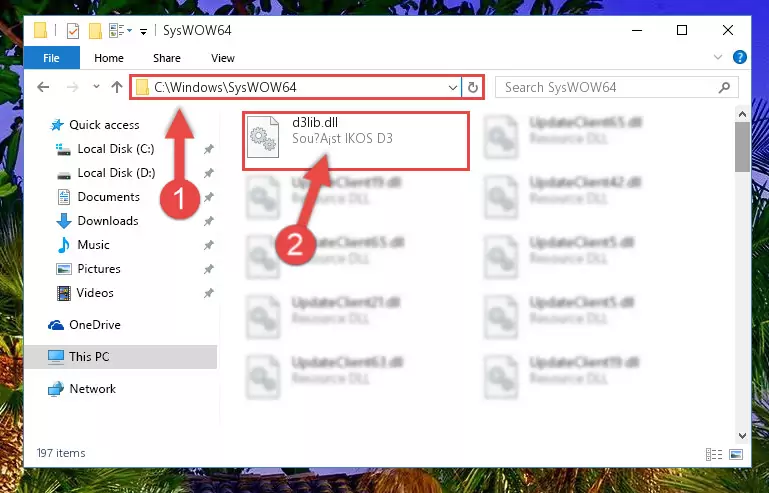Open Downloads in the sidebar

[108, 221]
